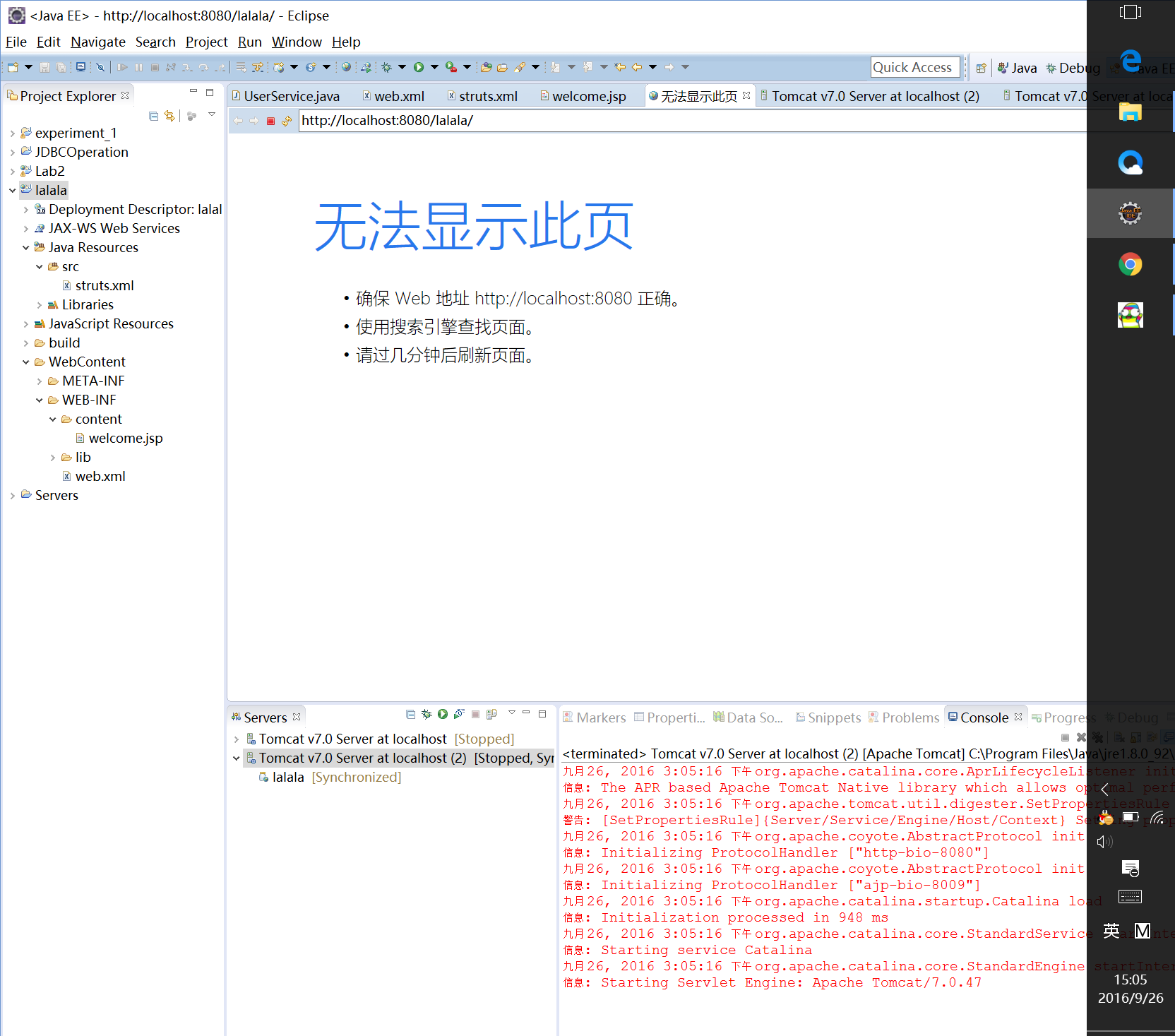Open the Navigate menu
The image size is (1175, 1036).
(x=98, y=42)
